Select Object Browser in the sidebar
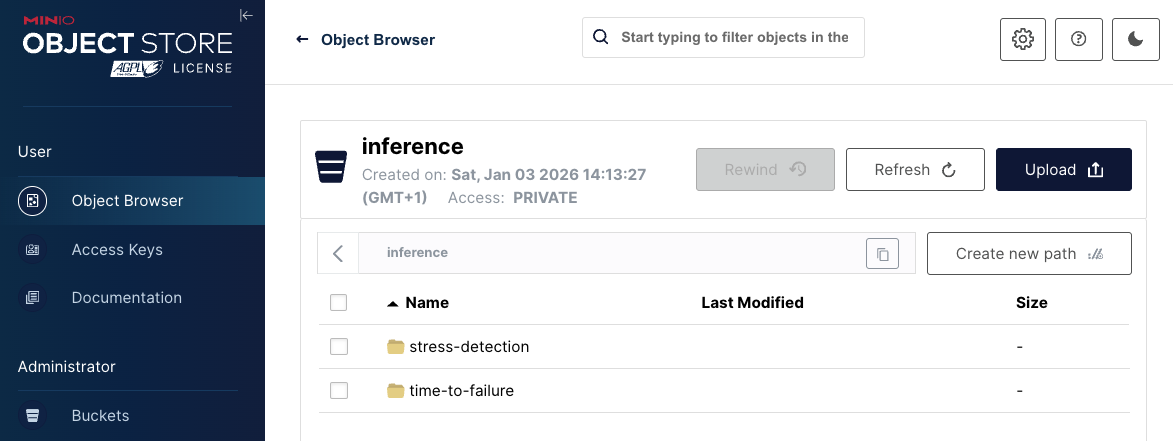Viewport: 1173px width, 441px height. [127, 201]
